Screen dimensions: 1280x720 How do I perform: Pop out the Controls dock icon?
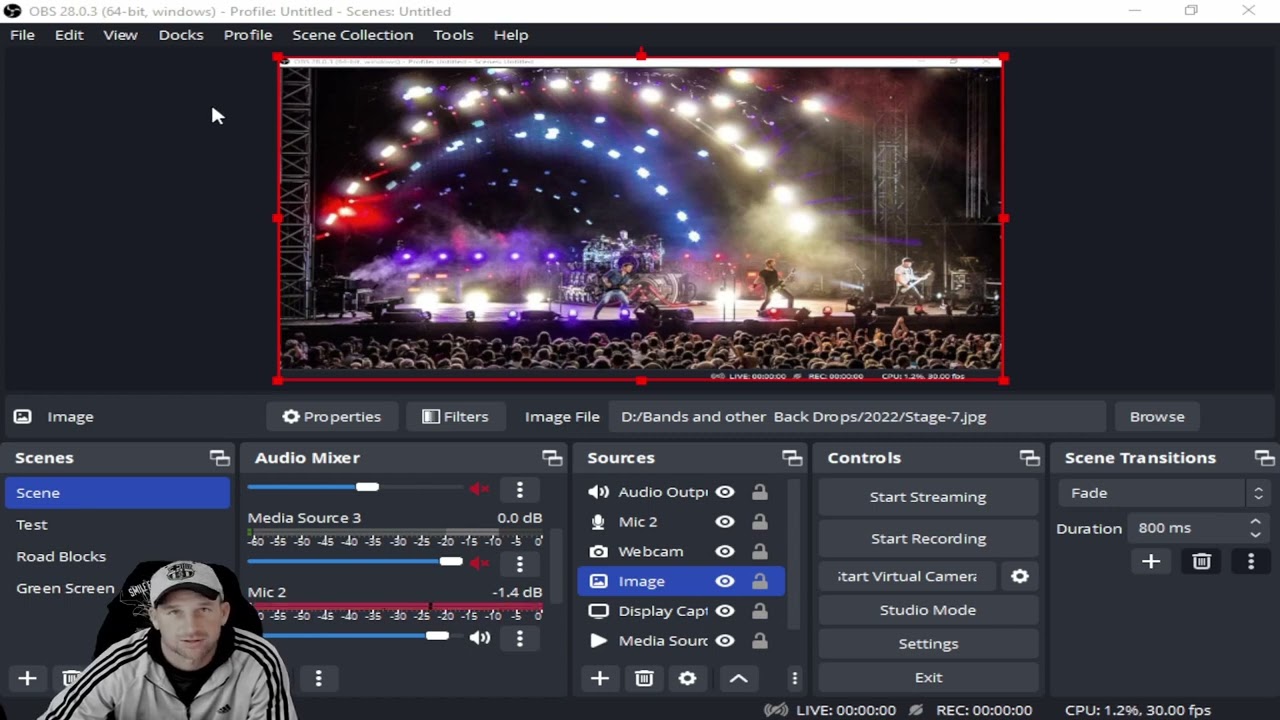[1029, 458]
